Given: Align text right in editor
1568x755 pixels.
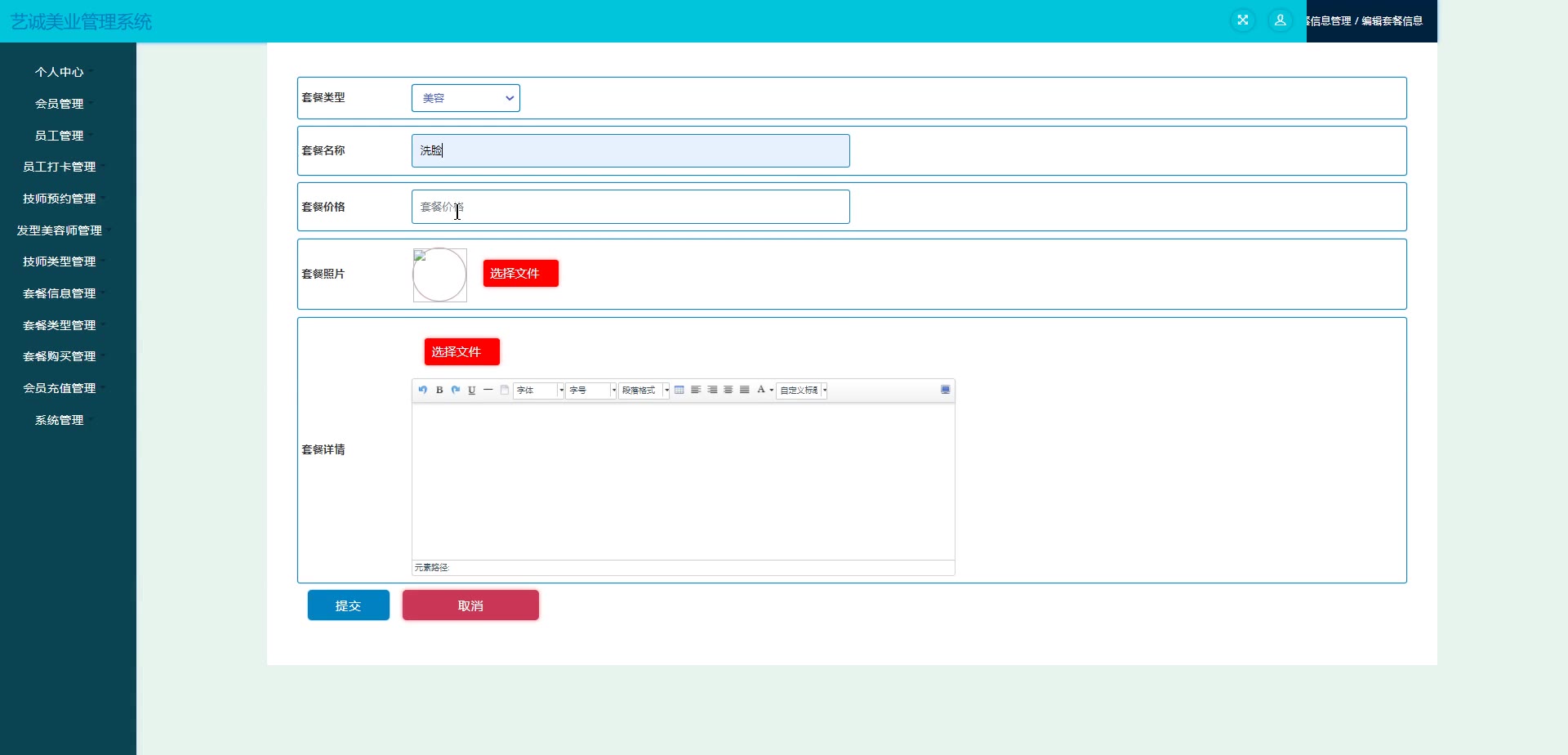Looking at the screenshot, I should click(712, 390).
